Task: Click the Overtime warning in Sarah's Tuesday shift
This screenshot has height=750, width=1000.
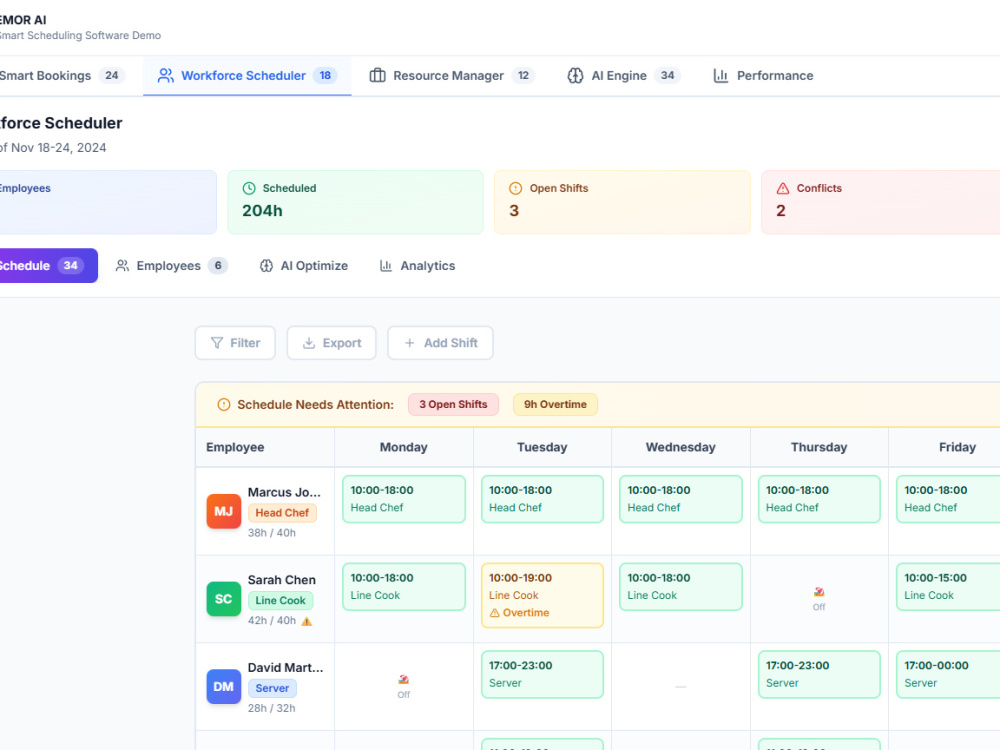Action: 519,613
